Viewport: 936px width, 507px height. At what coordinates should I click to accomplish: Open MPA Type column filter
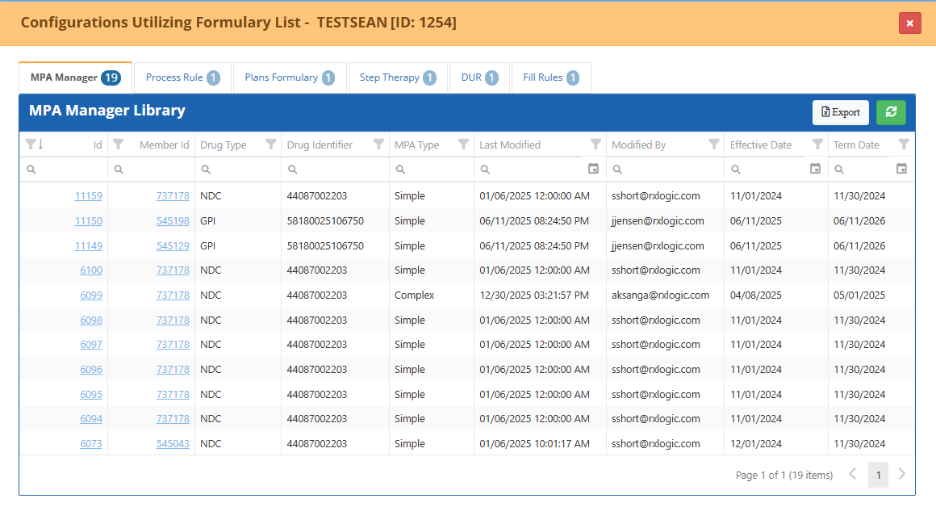click(463, 145)
